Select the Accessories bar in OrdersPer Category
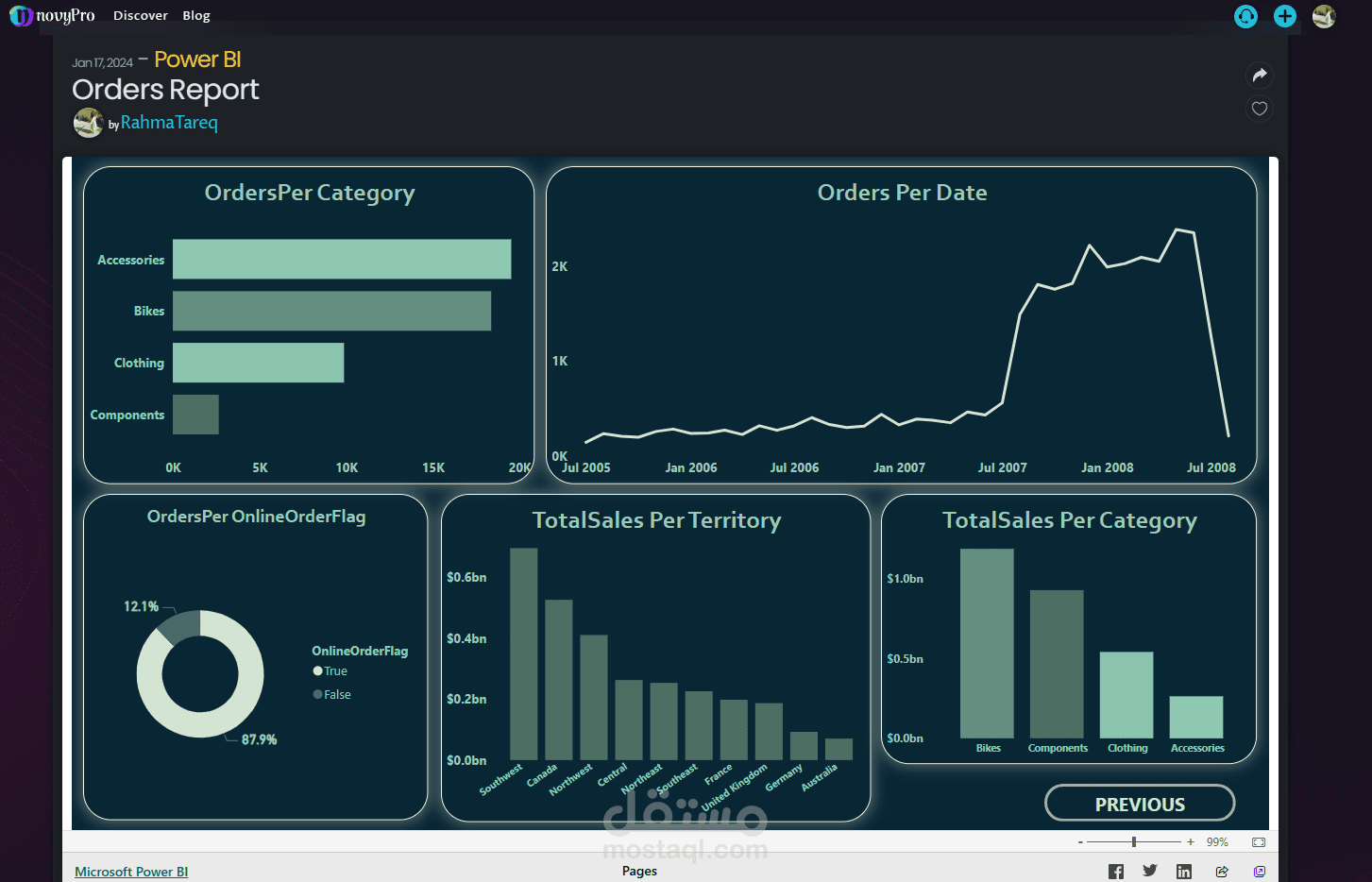 point(342,259)
